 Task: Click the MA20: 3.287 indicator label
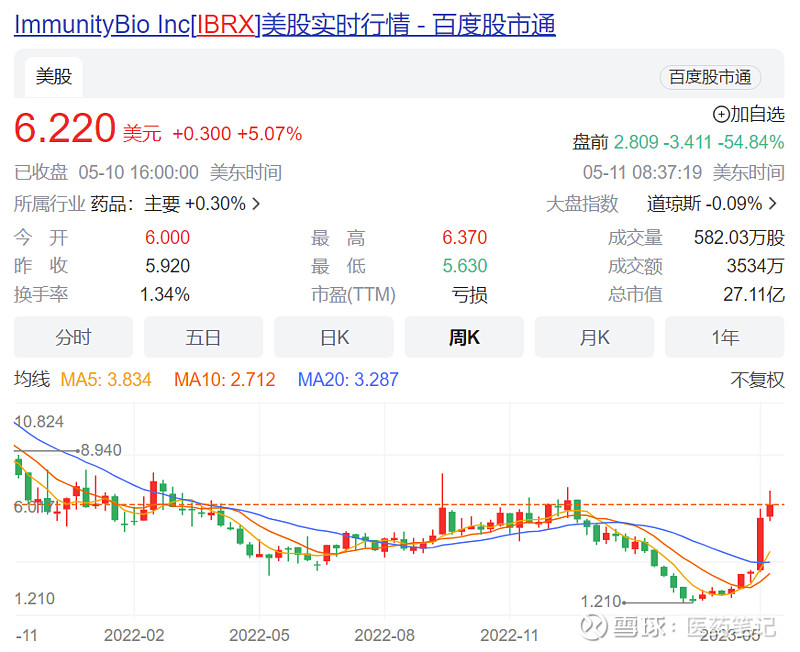click(348, 380)
